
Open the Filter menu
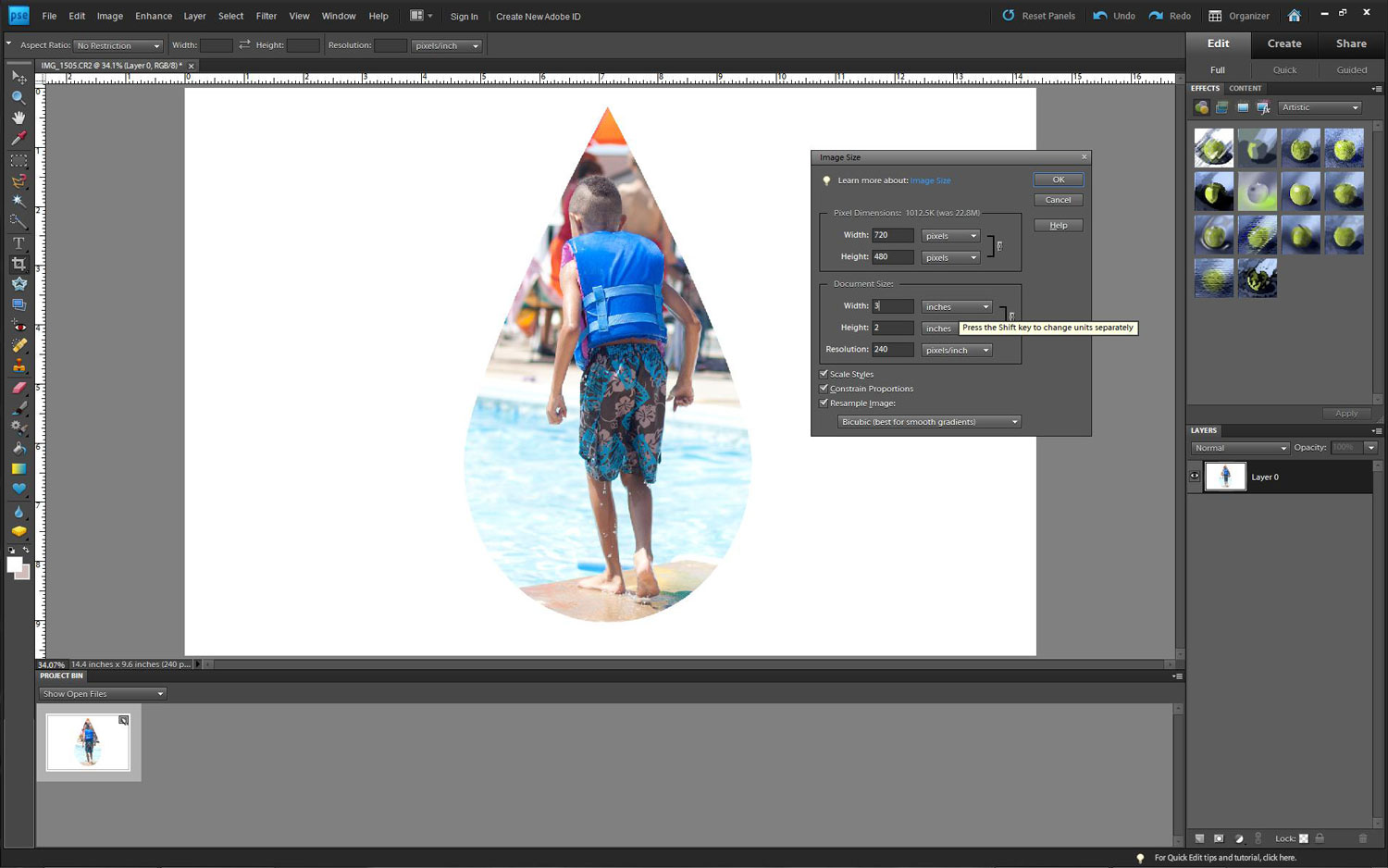coord(266,16)
